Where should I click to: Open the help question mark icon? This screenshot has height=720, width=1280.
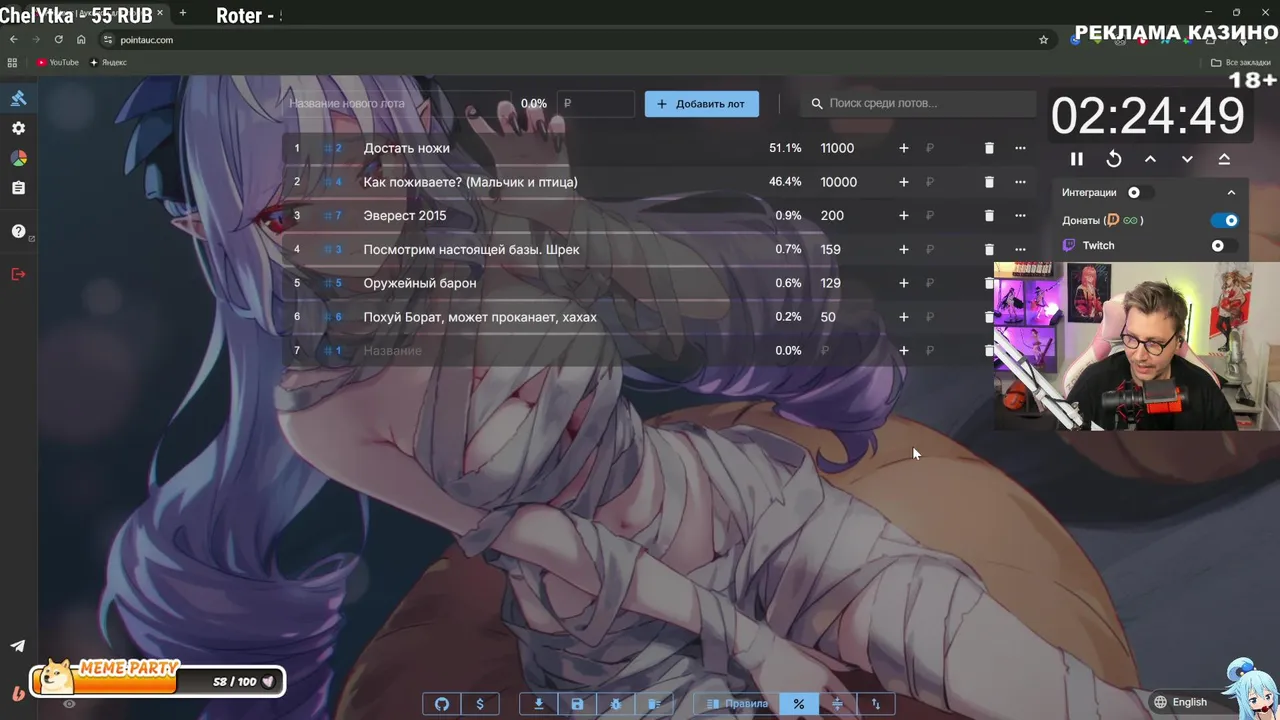pos(18,231)
